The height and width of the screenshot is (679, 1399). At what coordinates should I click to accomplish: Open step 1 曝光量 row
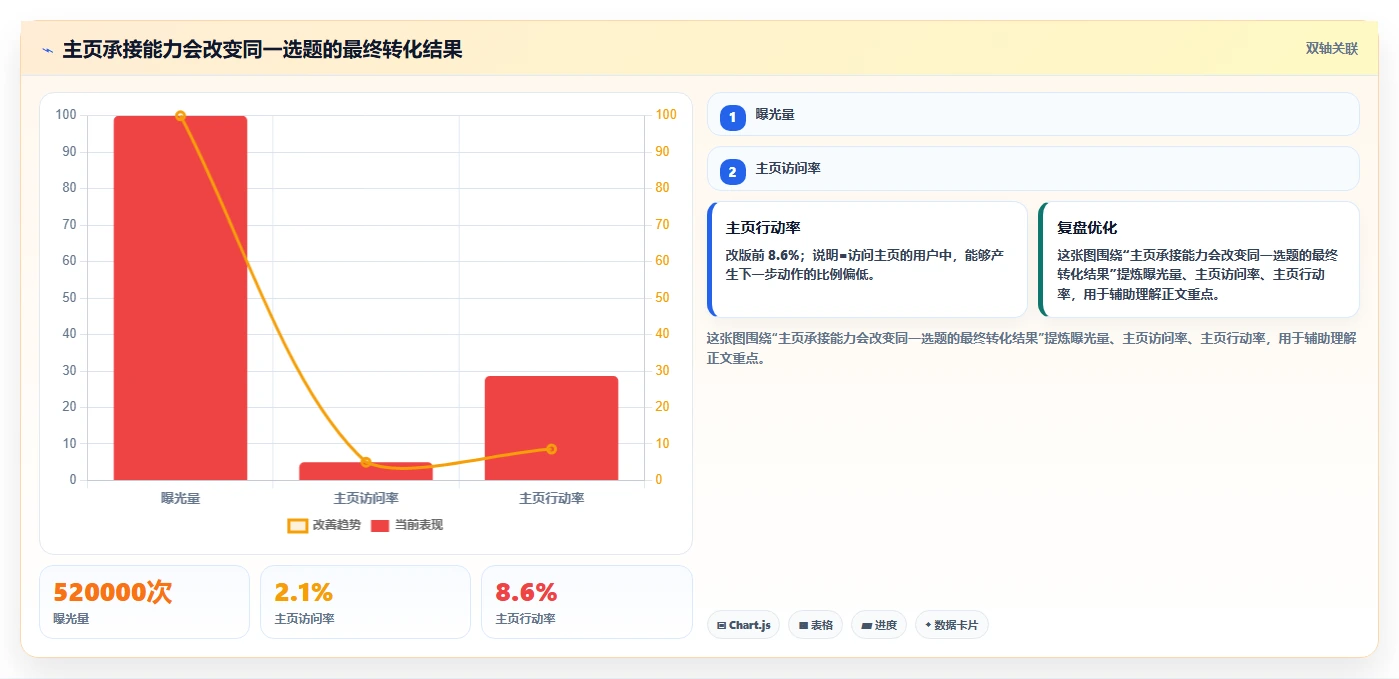pos(1033,114)
